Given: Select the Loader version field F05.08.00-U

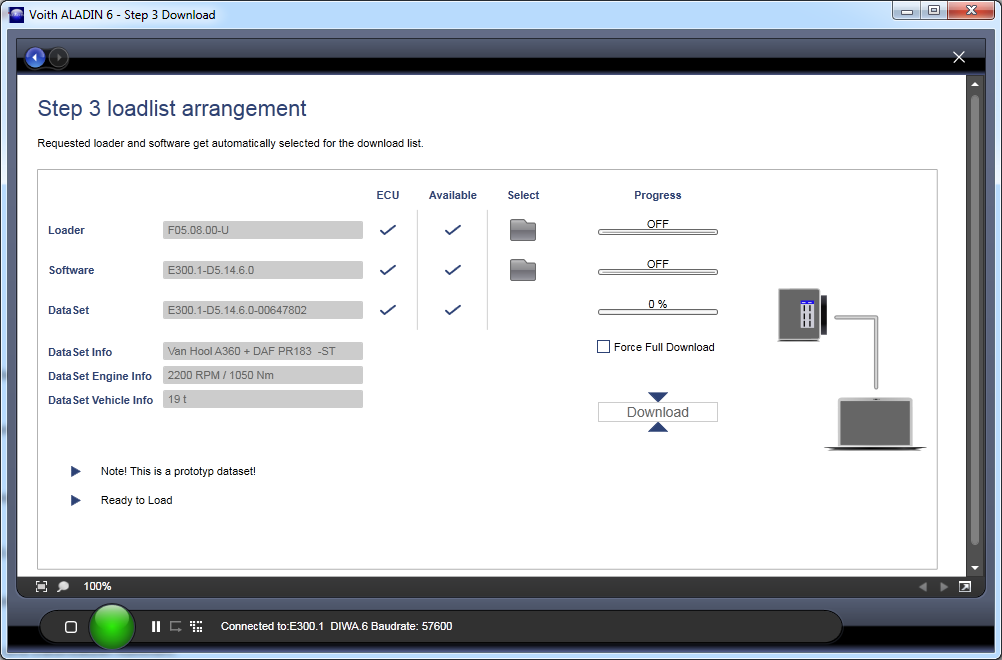Looking at the screenshot, I should [x=263, y=230].
